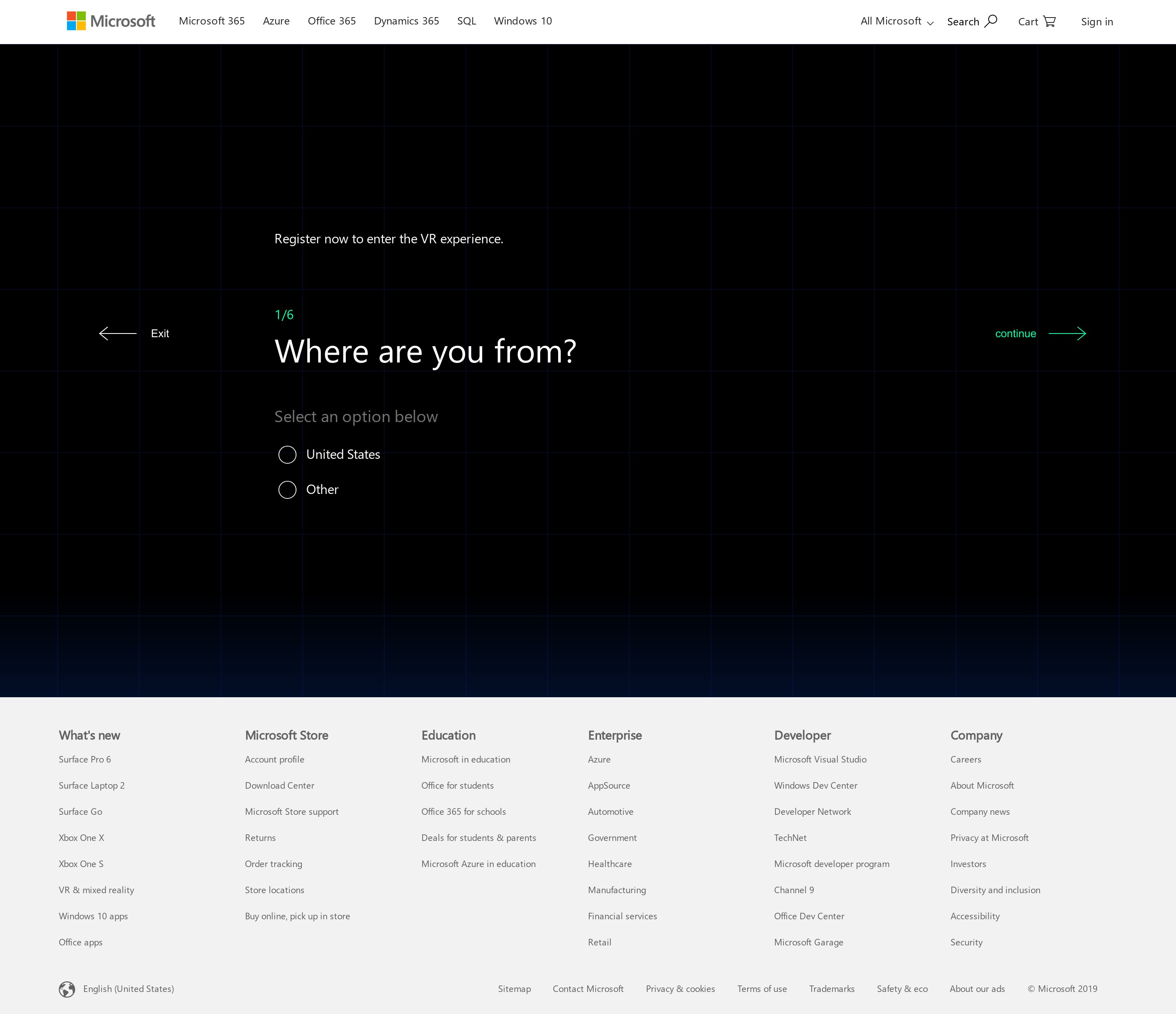The height and width of the screenshot is (1014, 1176).
Task: Click the Privacy & cookies link
Action: [680, 988]
